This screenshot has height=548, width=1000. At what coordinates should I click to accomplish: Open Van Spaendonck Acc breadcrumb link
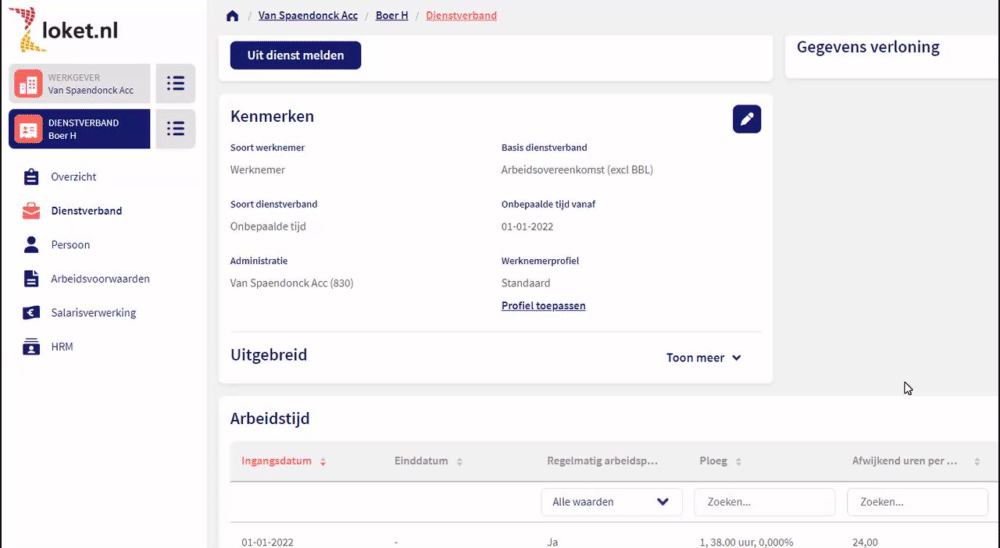(x=307, y=15)
